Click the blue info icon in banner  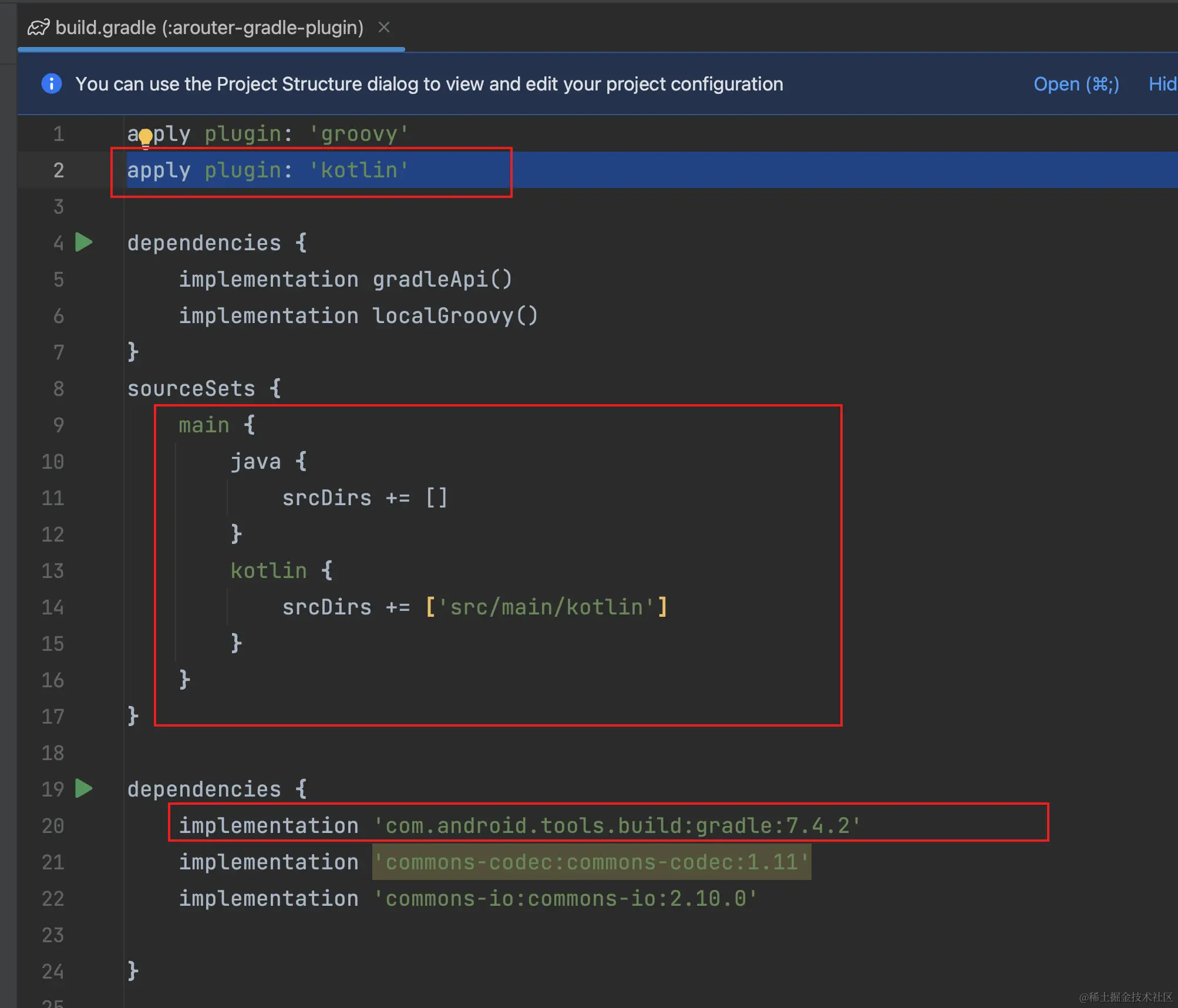(52, 83)
